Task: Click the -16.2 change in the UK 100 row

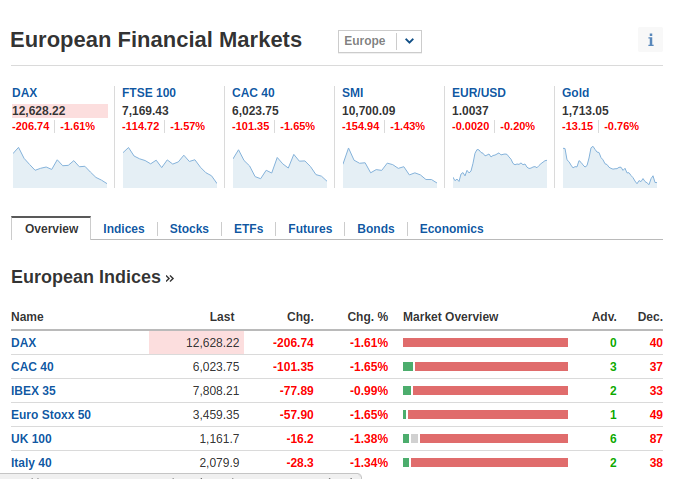Action: tap(300, 439)
